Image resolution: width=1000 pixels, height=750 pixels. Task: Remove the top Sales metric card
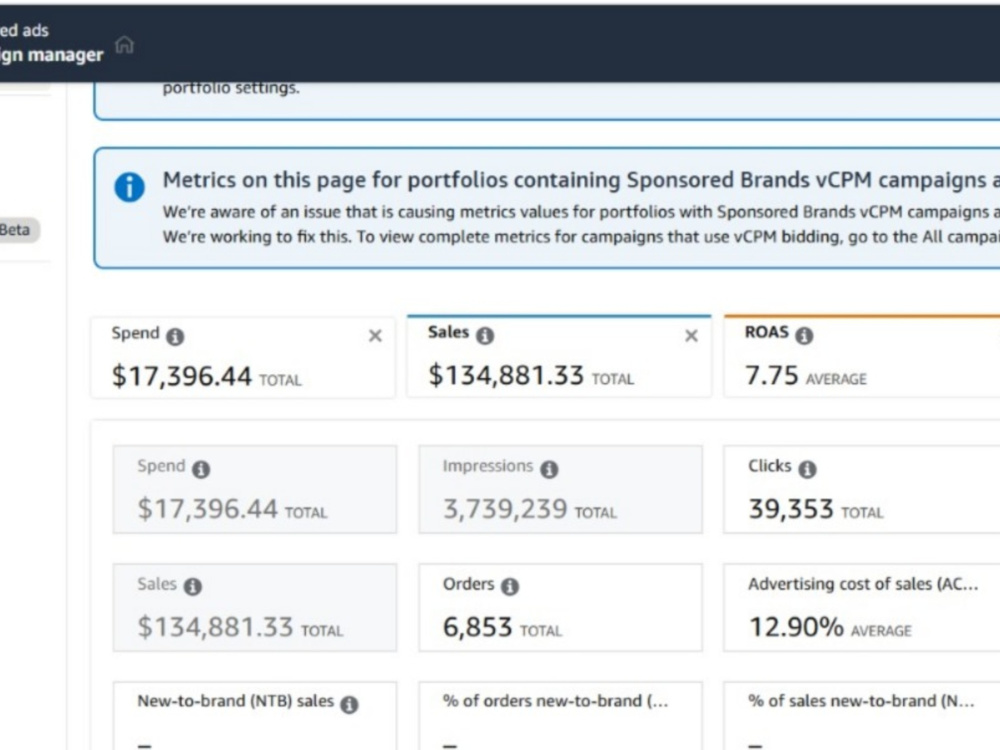click(x=691, y=335)
